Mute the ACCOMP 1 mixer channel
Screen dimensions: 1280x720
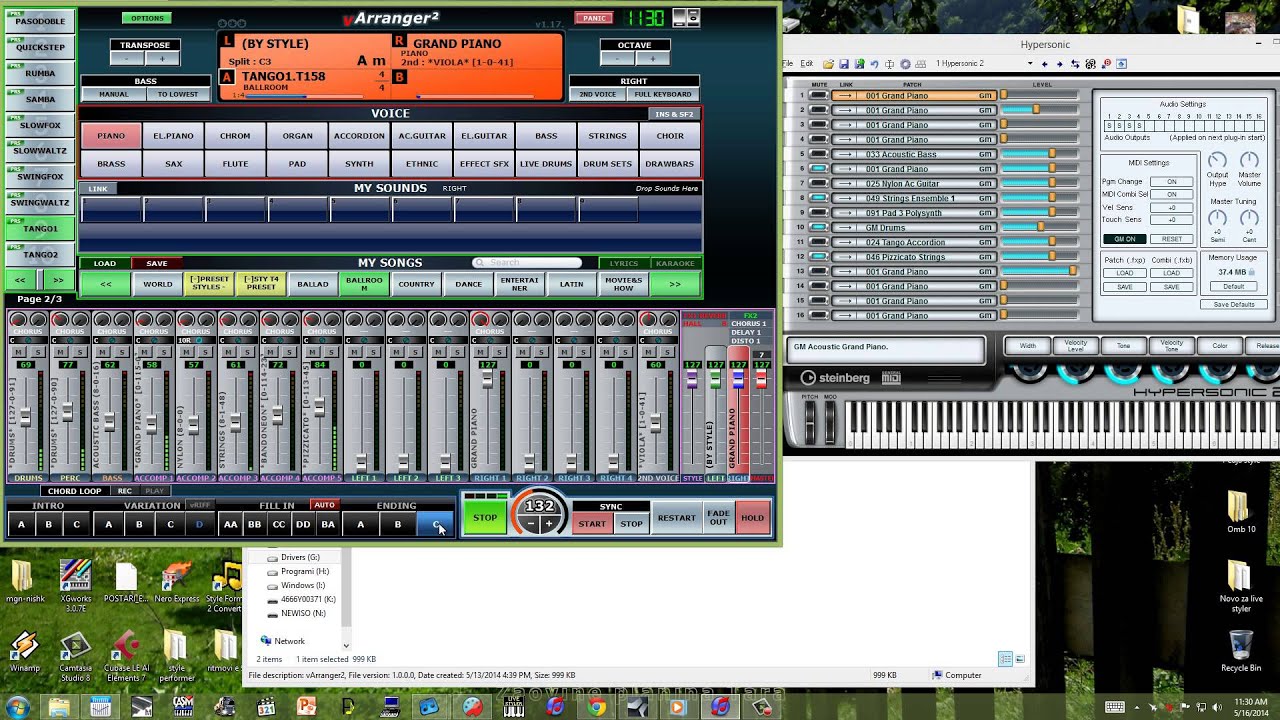point(146,352)
